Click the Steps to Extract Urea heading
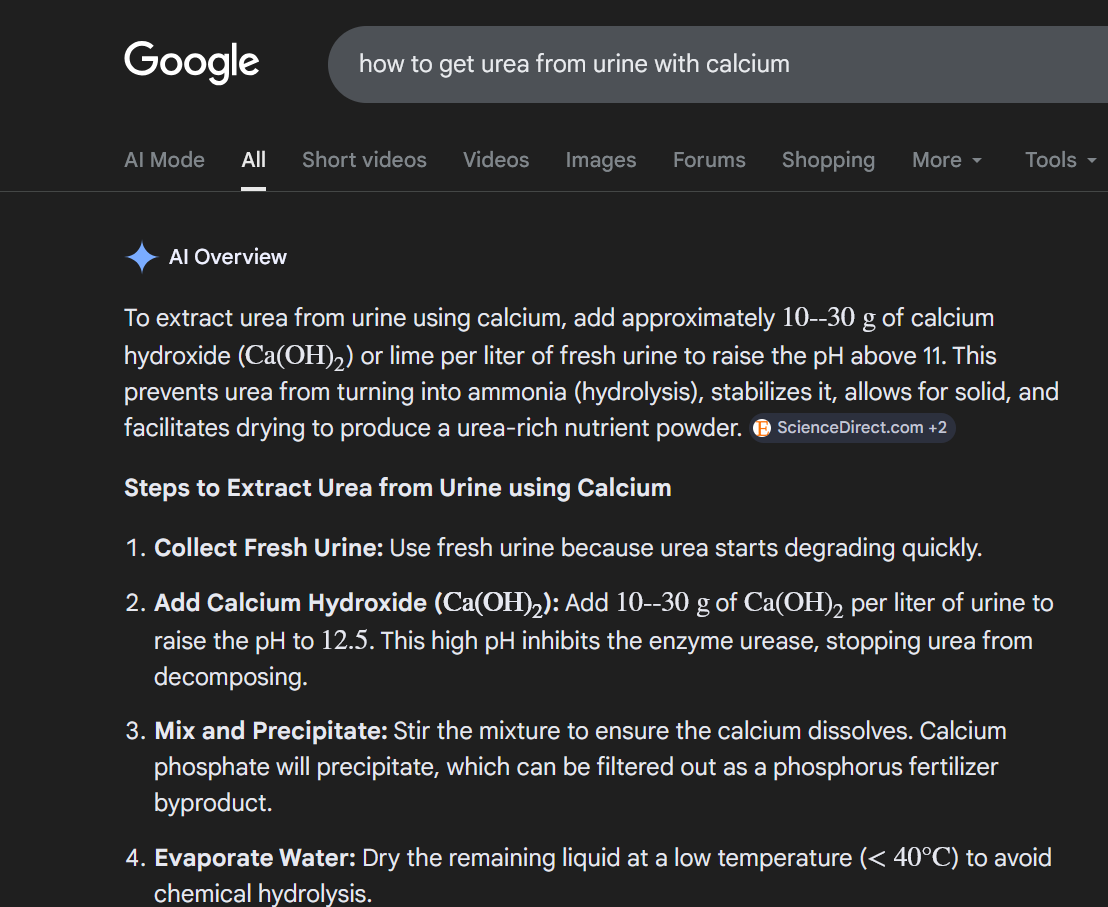This screenshot has width=1108, height=907. click(397, 488)
